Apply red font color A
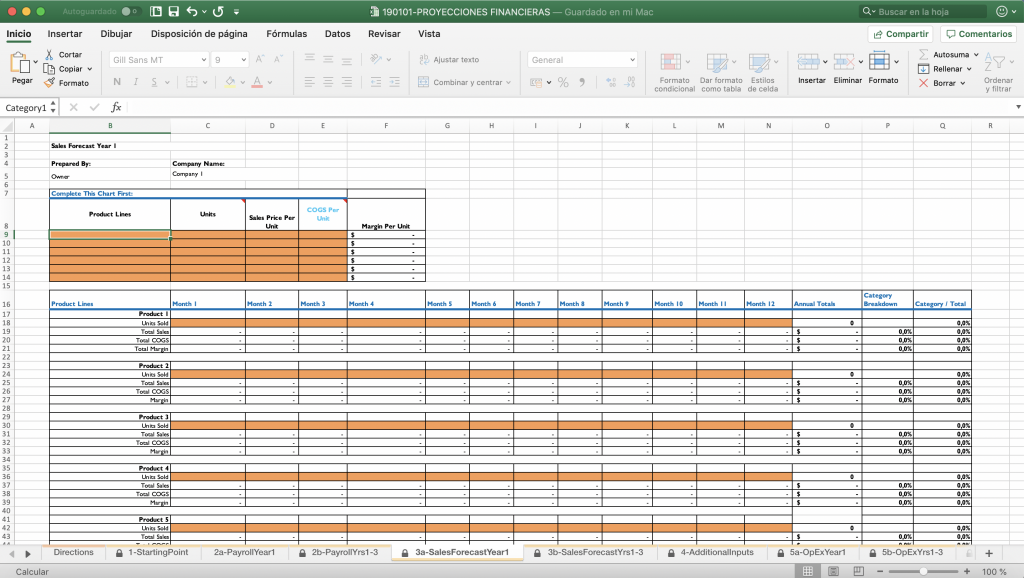 click(257, 82)
